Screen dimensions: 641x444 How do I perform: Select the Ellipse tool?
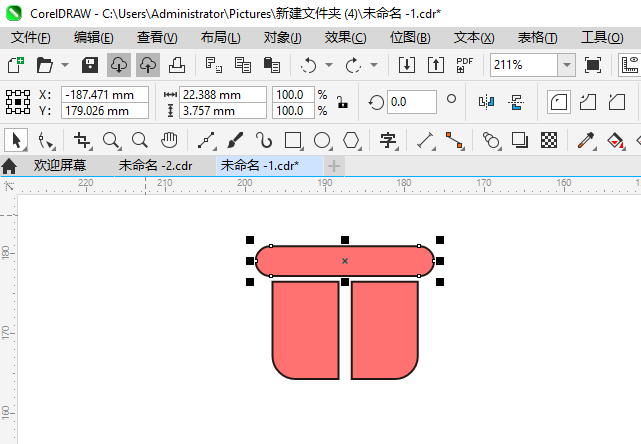323,141
